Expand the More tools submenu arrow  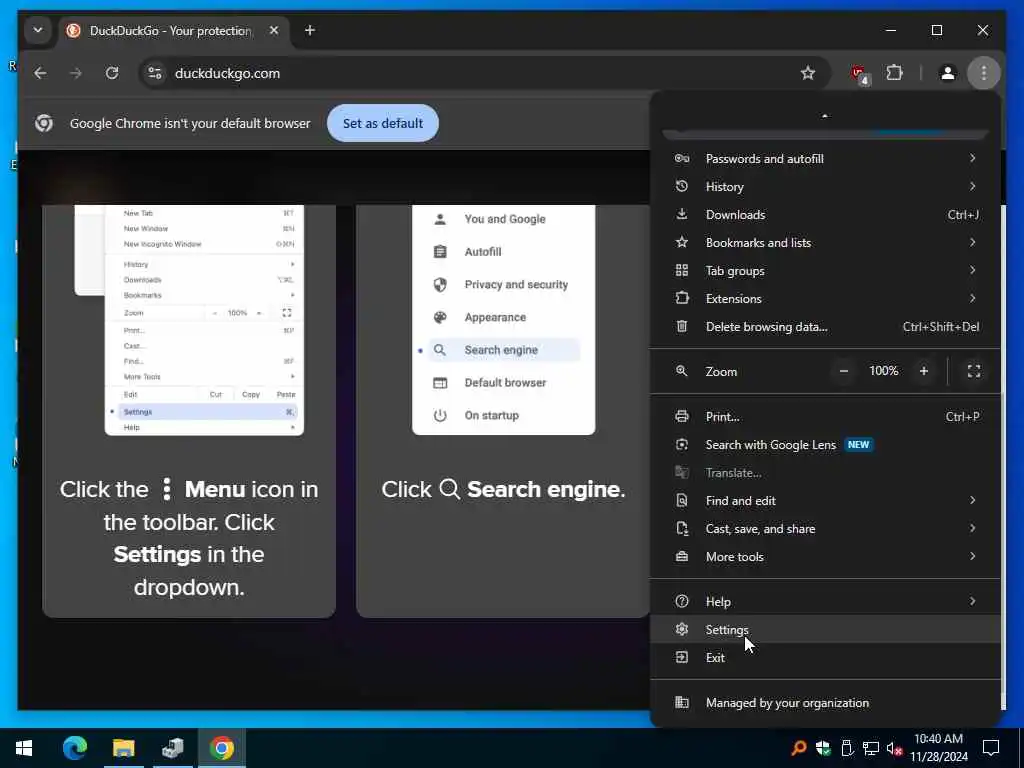tap(972, 556)
